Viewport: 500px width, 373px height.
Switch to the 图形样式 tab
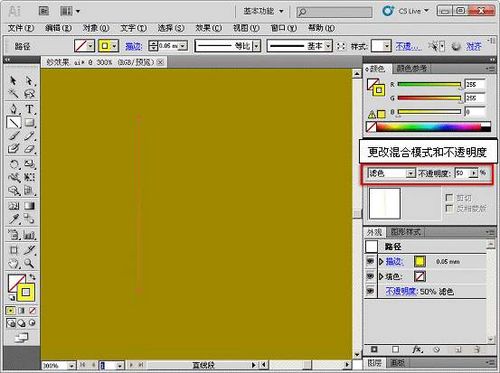click(406, 232)
